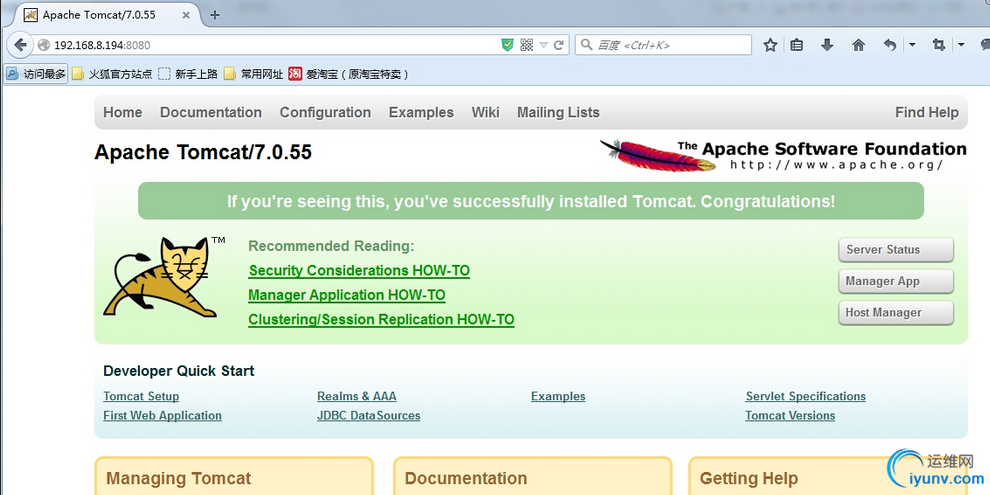Open the 新手上路 bookmark

pos(188,74)
